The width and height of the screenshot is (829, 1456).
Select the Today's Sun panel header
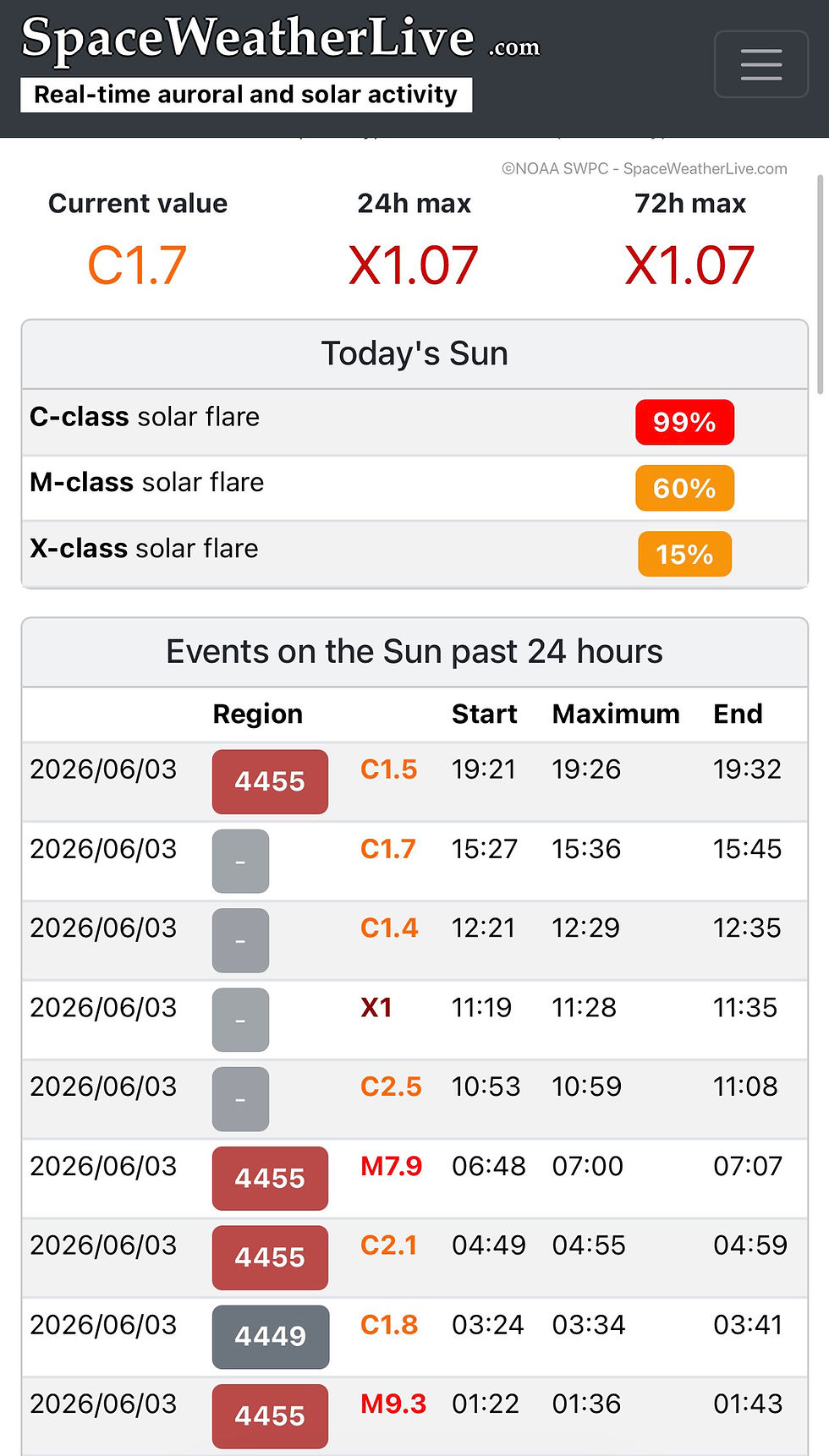pyautogui.click(x=414, y=354)
